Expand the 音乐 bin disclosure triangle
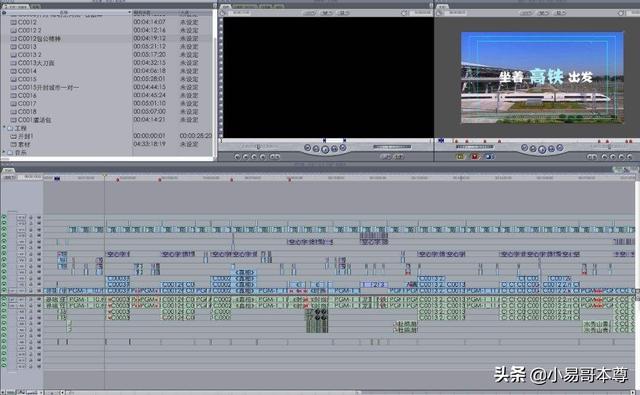 click(x=4, y=152)
